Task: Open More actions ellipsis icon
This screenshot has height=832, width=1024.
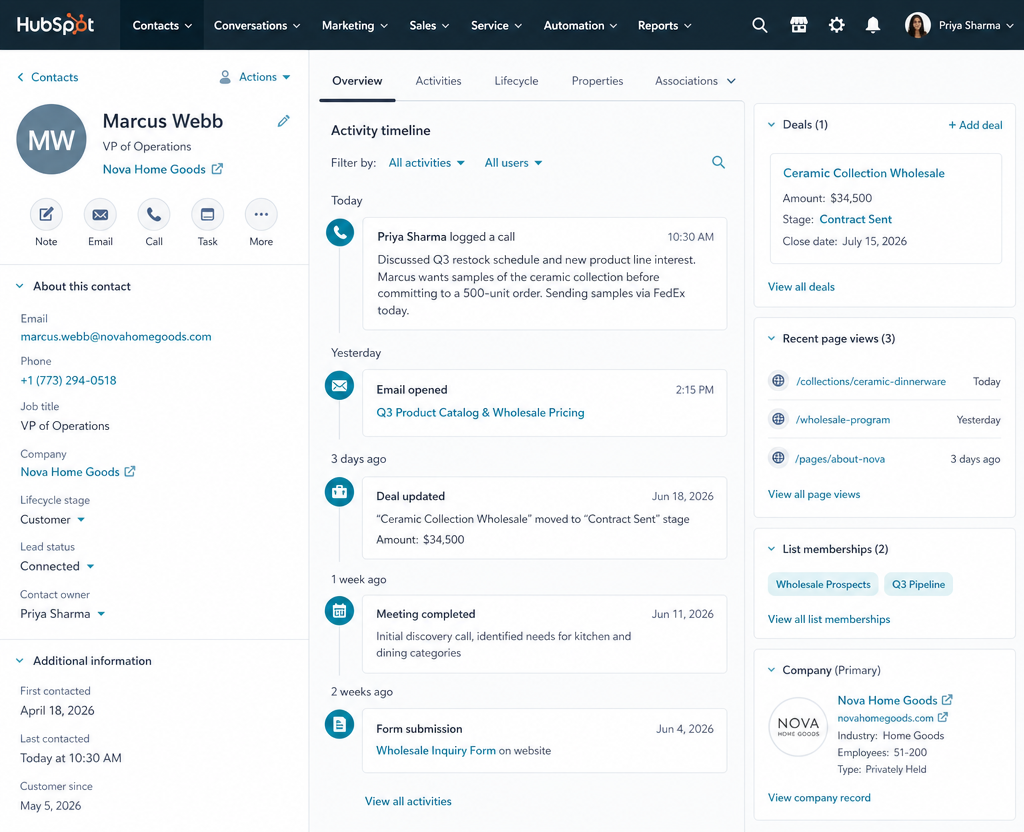Action: click(261, 214)
